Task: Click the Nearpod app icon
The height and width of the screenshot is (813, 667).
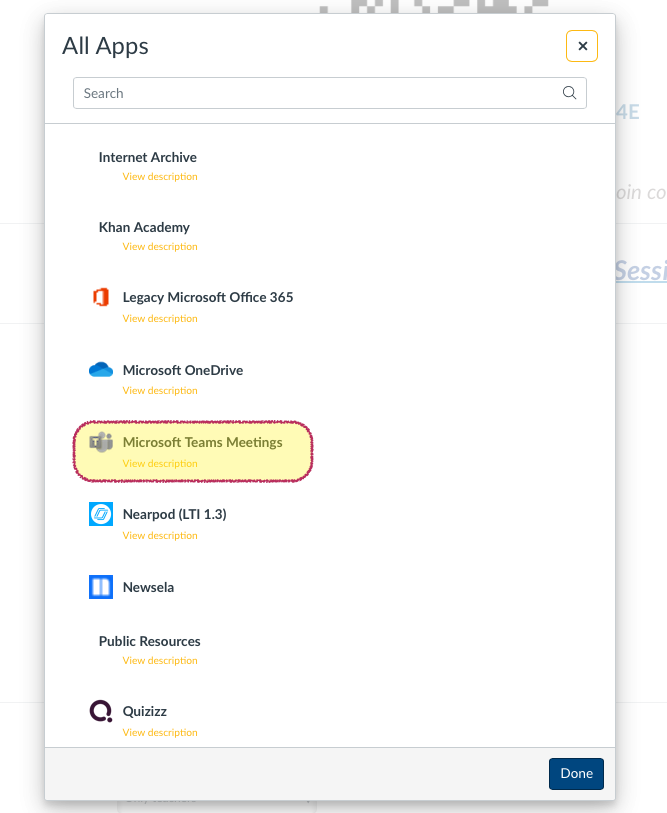Action: point(101,515)
